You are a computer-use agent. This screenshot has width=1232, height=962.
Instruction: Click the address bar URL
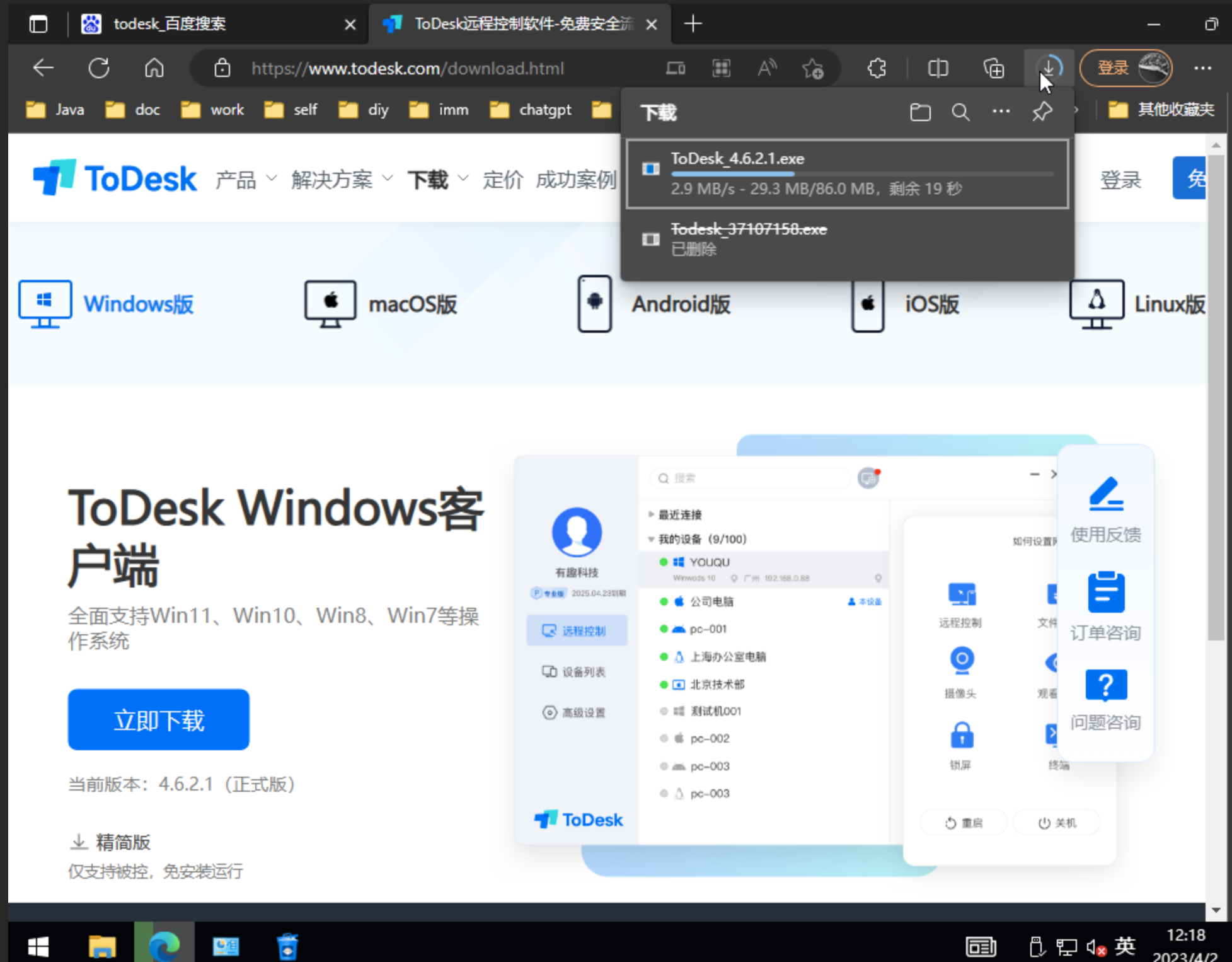[x=407, y=68]
